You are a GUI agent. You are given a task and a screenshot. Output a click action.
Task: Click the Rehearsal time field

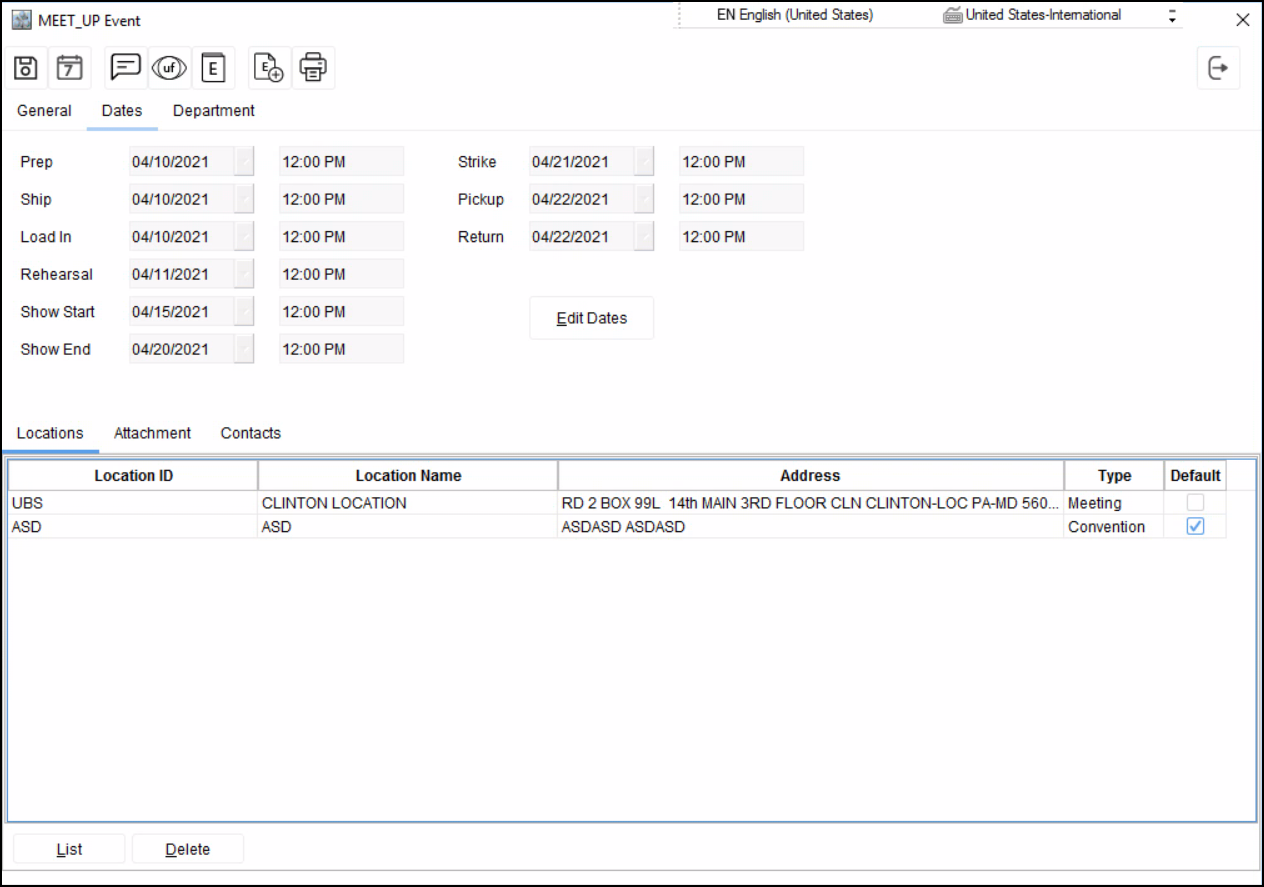pyautogui.click(x=341, y=274)
